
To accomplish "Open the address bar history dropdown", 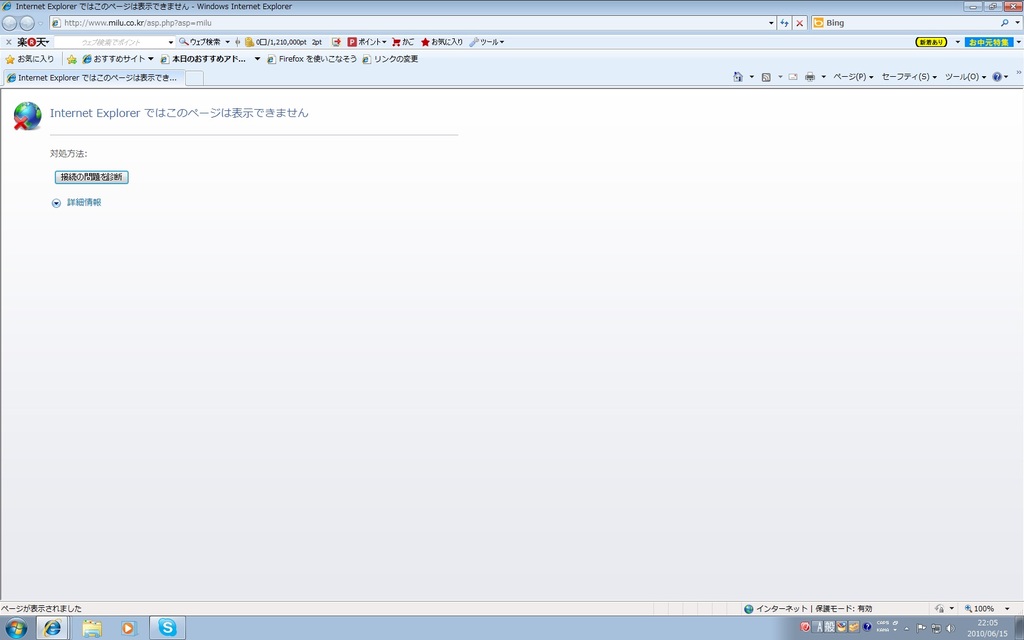I will tap(771, 23).
